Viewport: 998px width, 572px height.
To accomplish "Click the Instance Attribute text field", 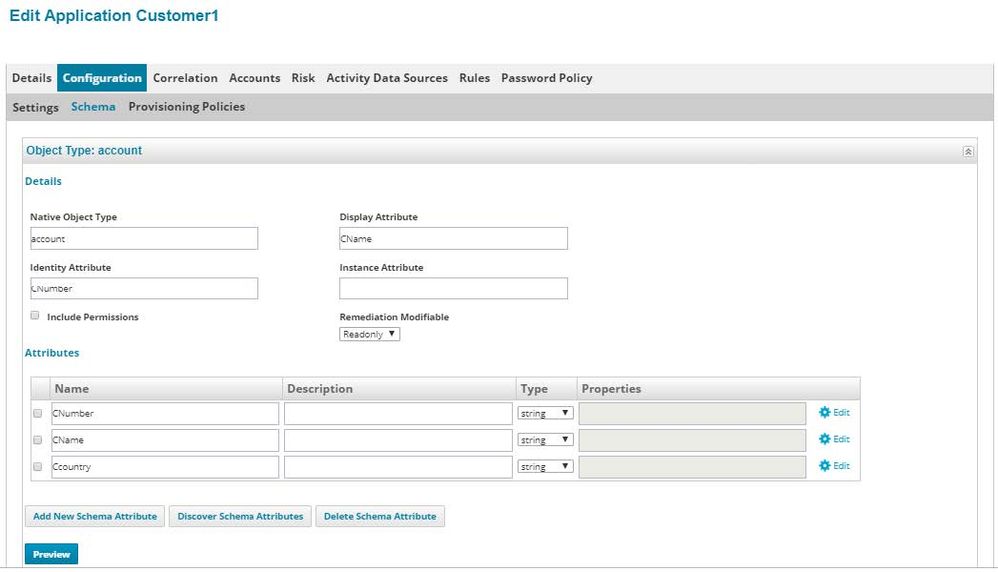I will pos(453,289).
